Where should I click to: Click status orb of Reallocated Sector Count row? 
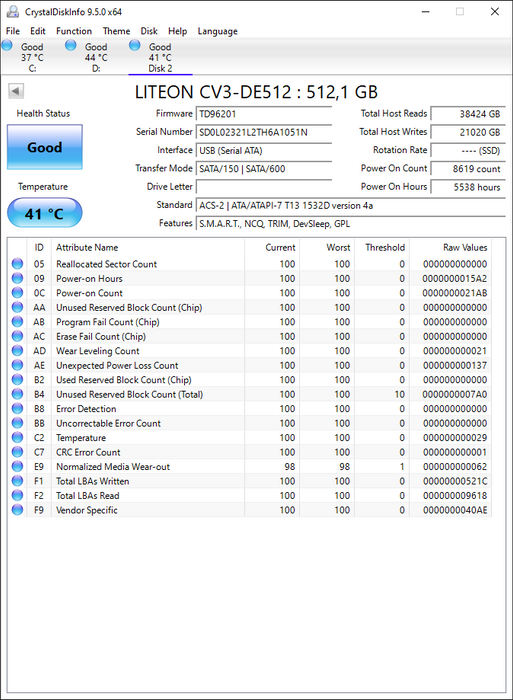point(17,263)
